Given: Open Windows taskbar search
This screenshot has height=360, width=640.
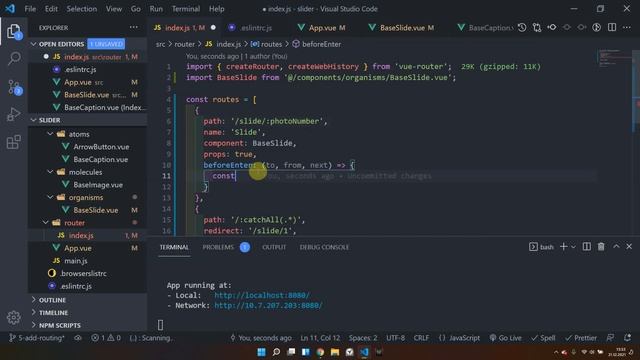Looking at the screenshot, I should point(276,352).
